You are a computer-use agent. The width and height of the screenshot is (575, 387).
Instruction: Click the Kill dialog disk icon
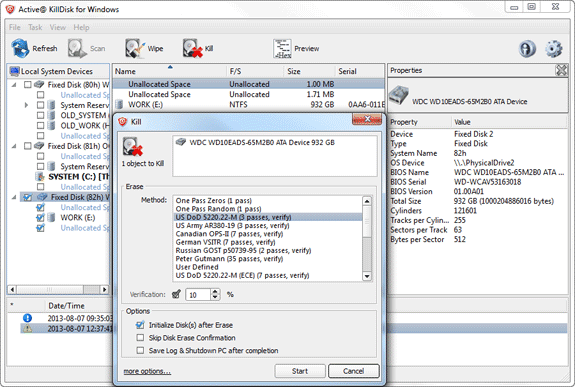[x=132, y=147]
